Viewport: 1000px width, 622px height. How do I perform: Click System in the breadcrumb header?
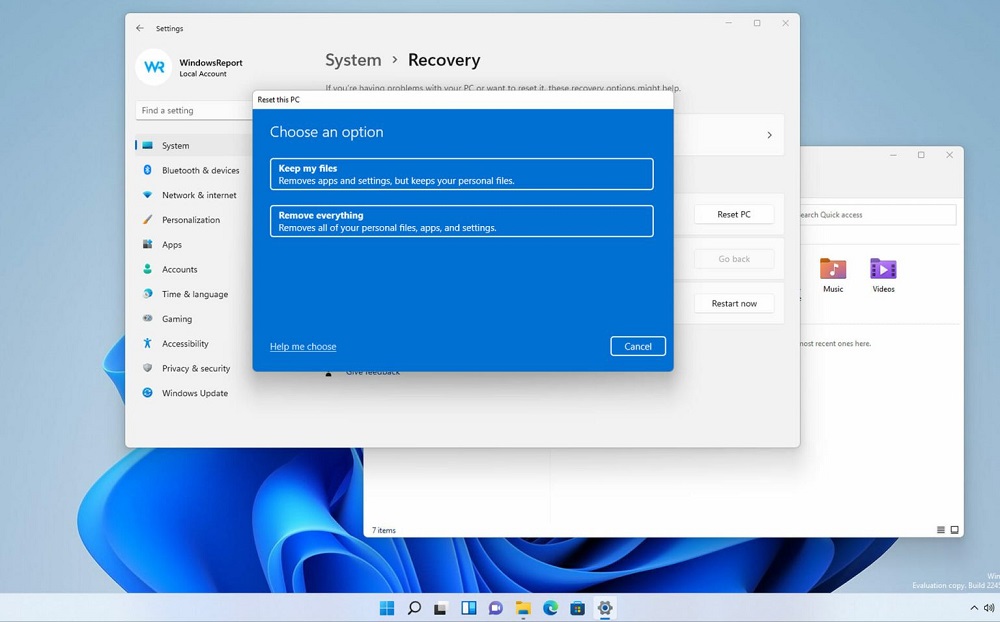(x=353, y=60)
